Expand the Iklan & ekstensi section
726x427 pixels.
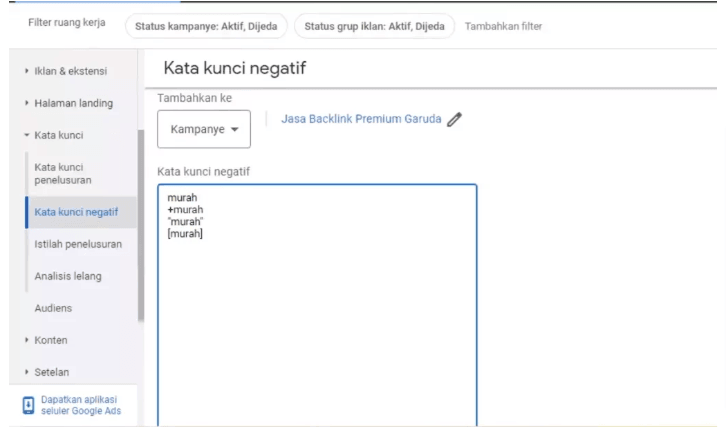[70, 70]
